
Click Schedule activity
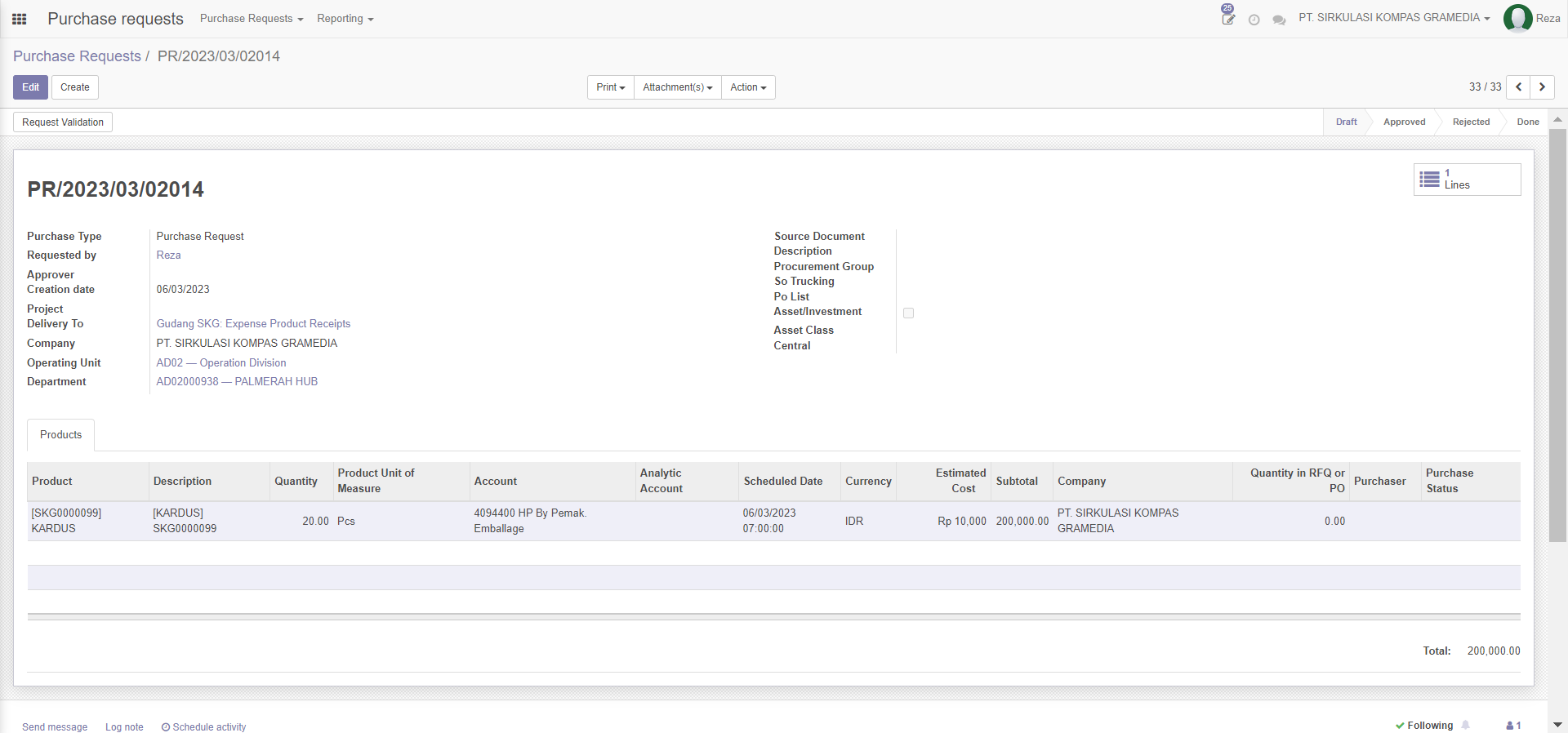(204, 726)
